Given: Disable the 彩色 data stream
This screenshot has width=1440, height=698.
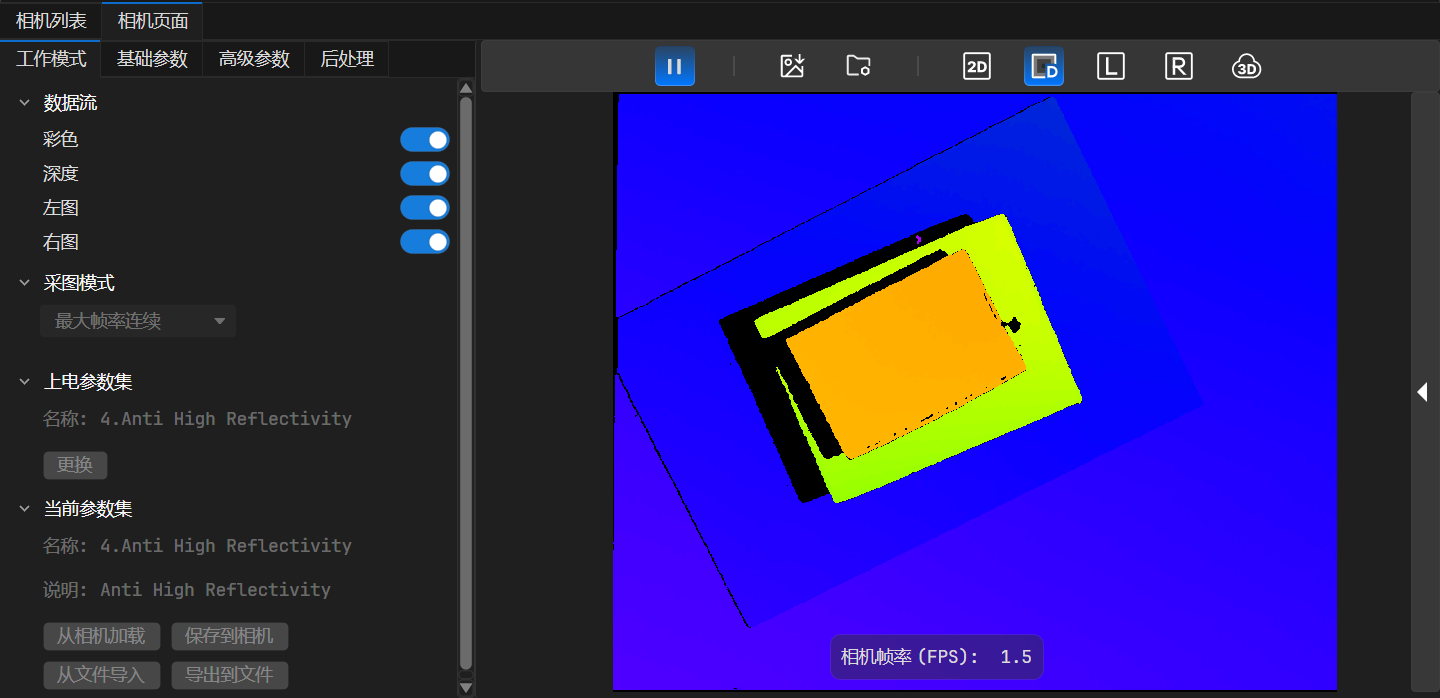Looking at the screenshot, I should pos(425,140).
